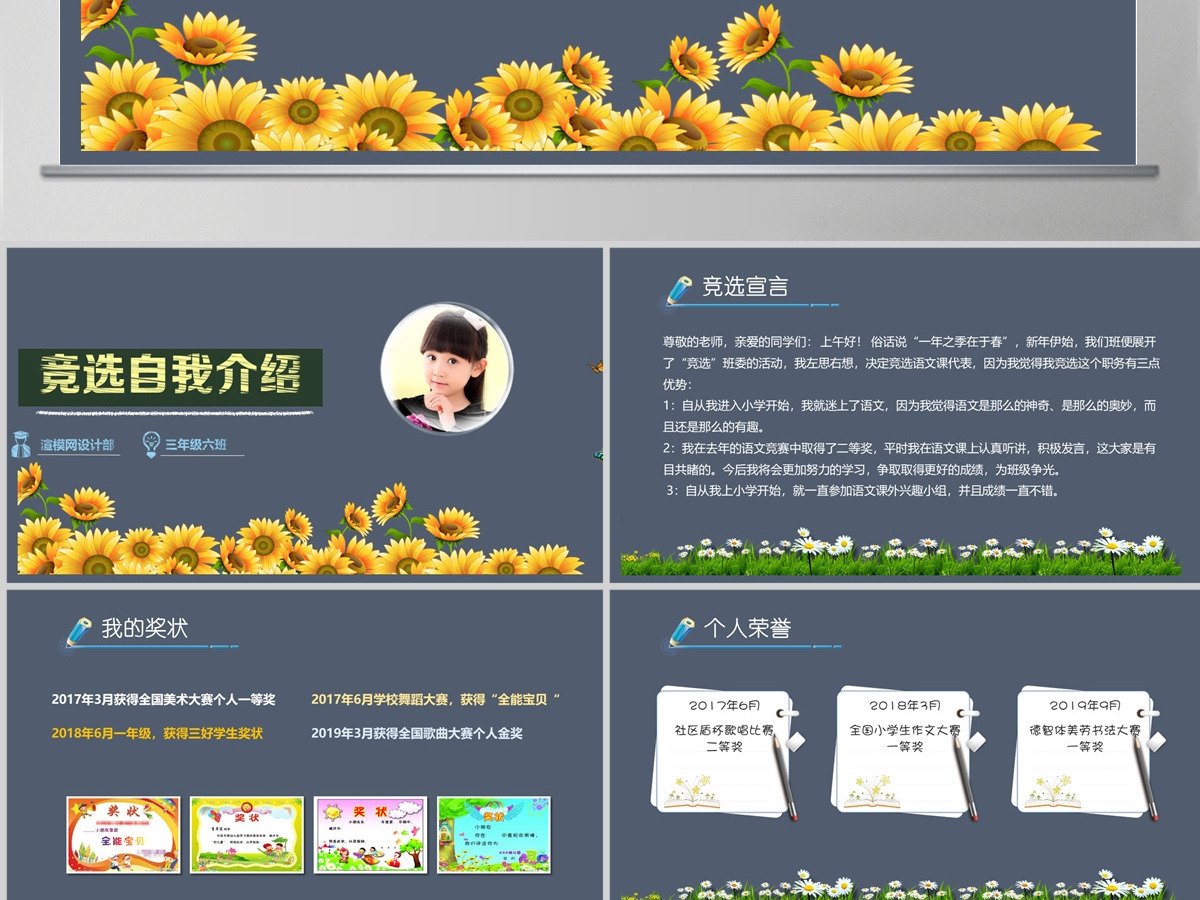Click the pencil icon beside 竞选宣言 heading

[679, 291]
